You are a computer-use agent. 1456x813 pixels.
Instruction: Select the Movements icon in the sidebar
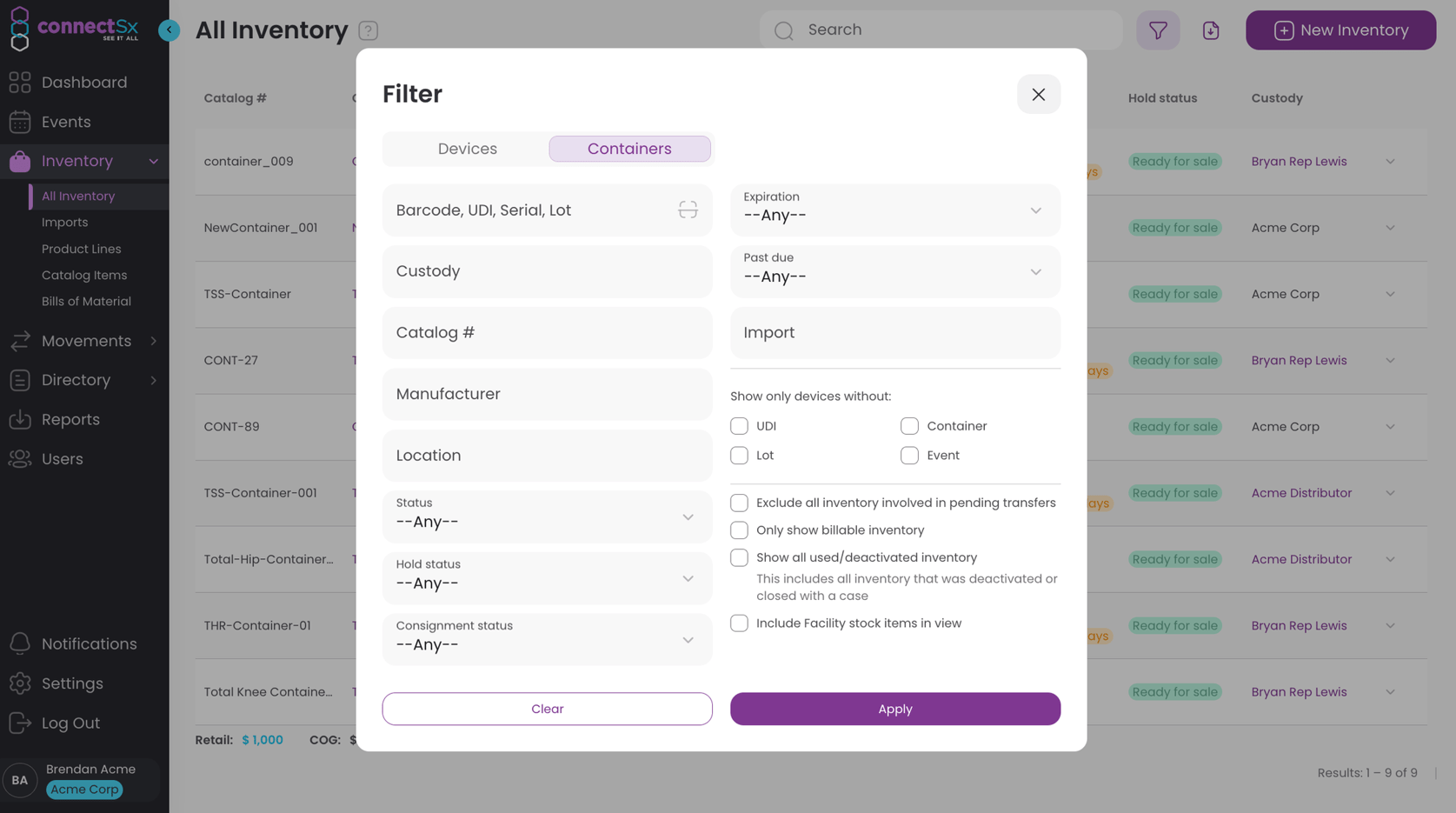21,341
